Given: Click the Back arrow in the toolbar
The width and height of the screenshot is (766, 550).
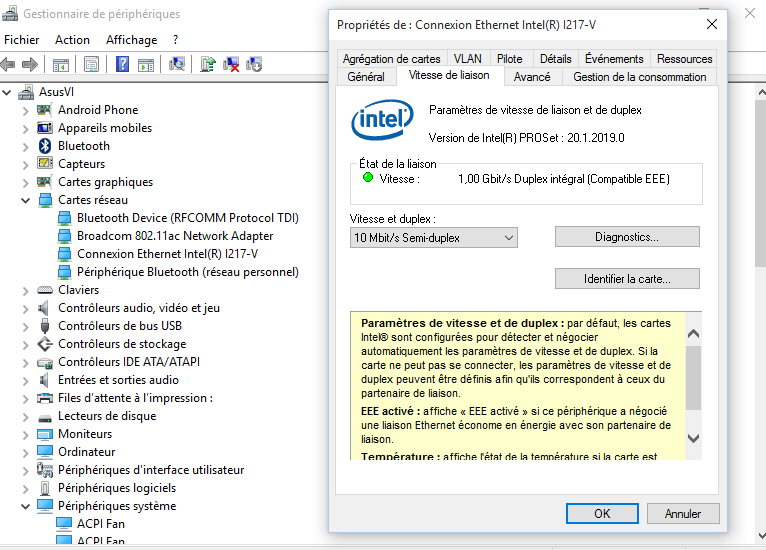Looking at the screenshot, I should 8,64.
